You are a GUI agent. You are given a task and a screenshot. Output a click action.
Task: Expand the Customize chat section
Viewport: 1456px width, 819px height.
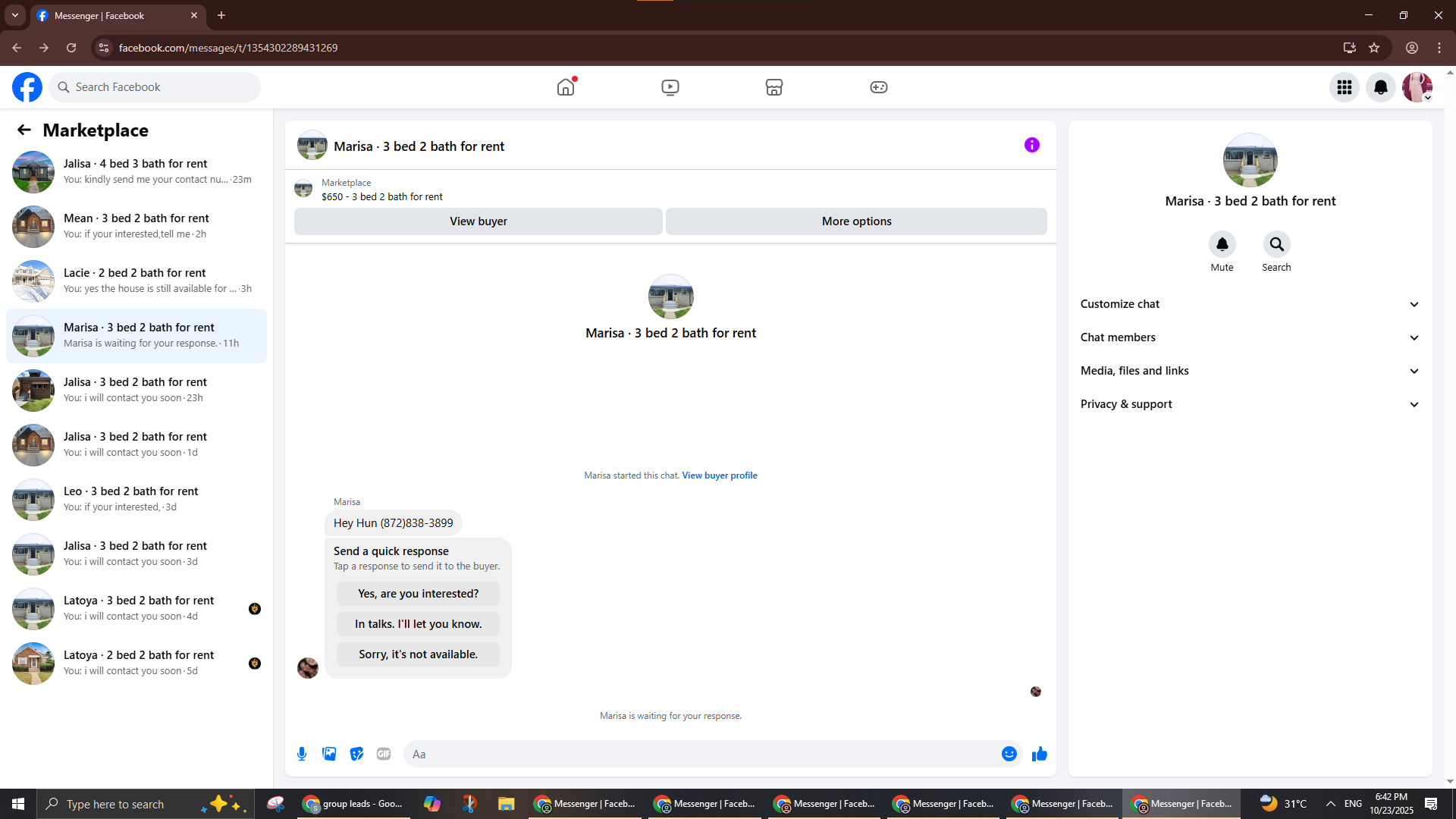(x=1250, y=304)
